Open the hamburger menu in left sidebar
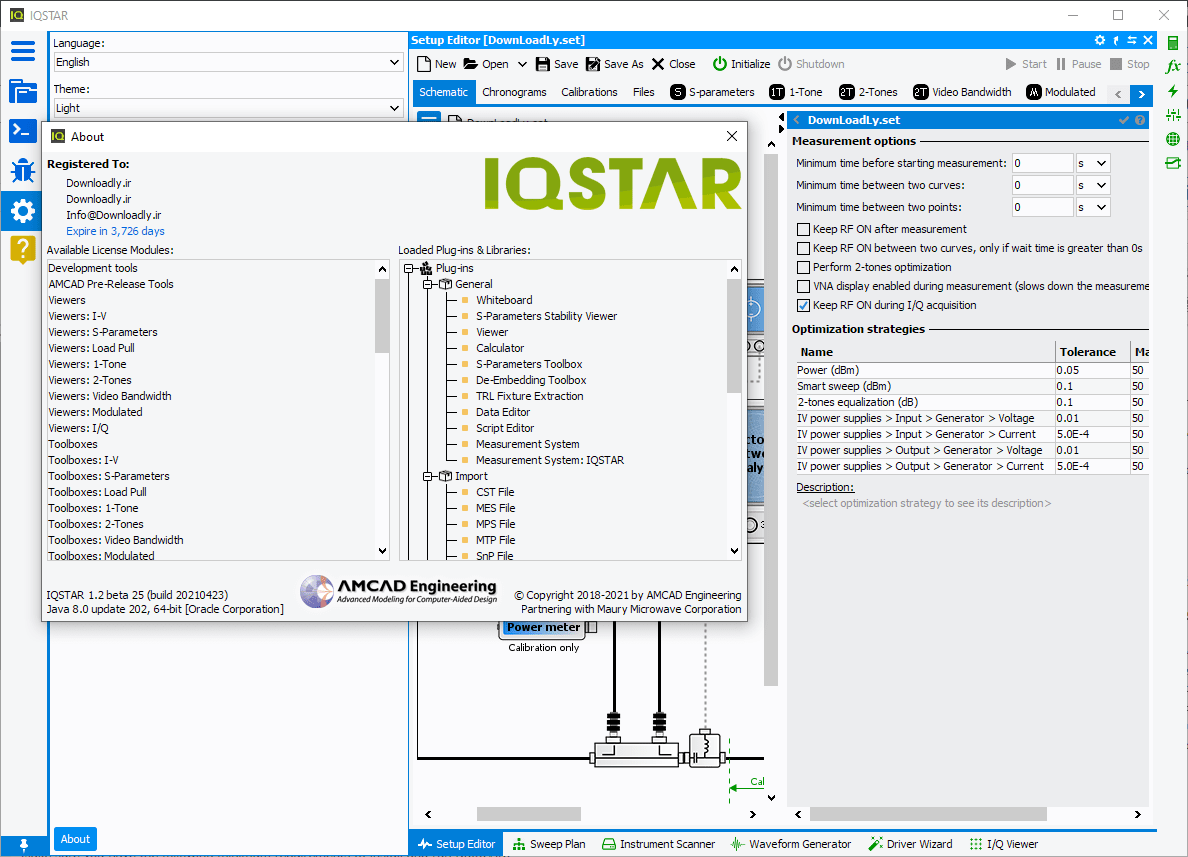 tap(23, 51)
